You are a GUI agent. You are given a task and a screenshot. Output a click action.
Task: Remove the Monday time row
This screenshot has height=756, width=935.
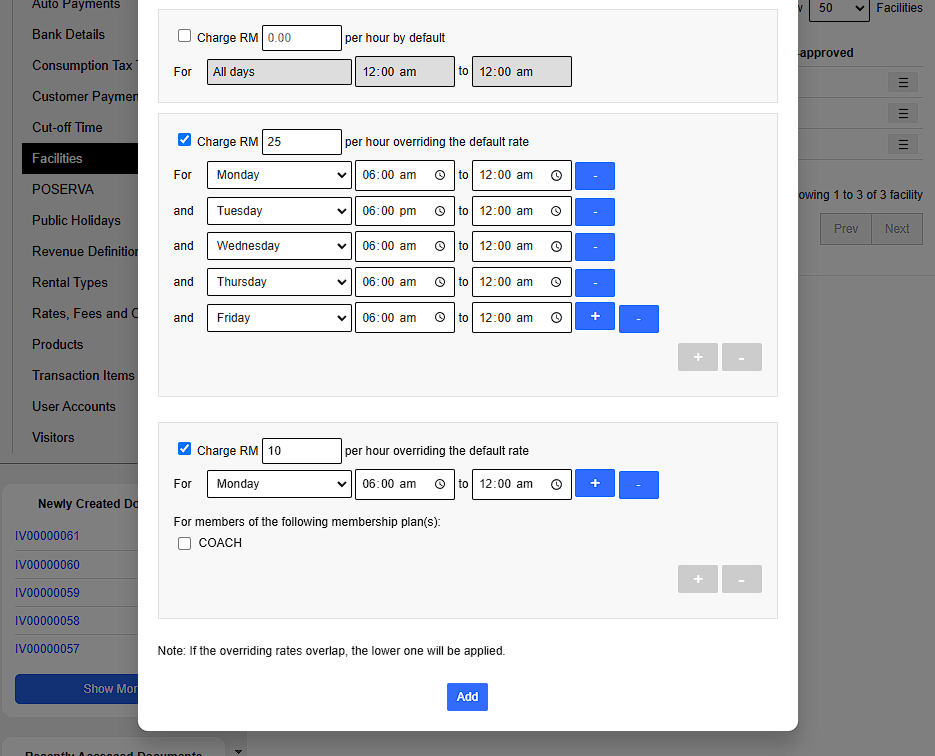click(594, 176)
